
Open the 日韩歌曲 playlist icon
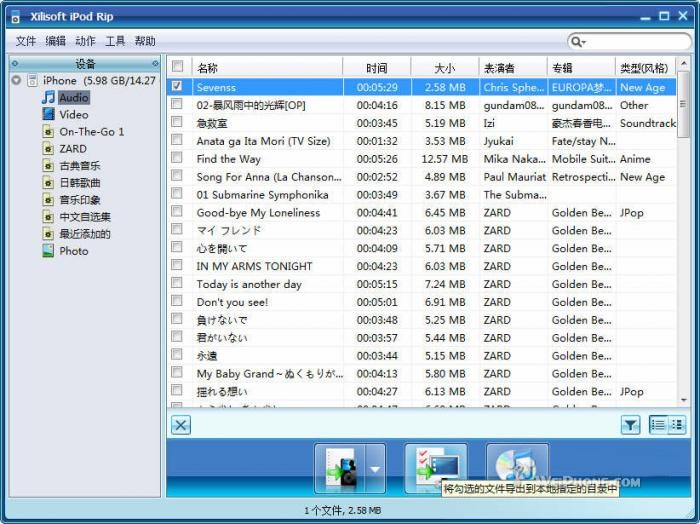pos(48,183)
